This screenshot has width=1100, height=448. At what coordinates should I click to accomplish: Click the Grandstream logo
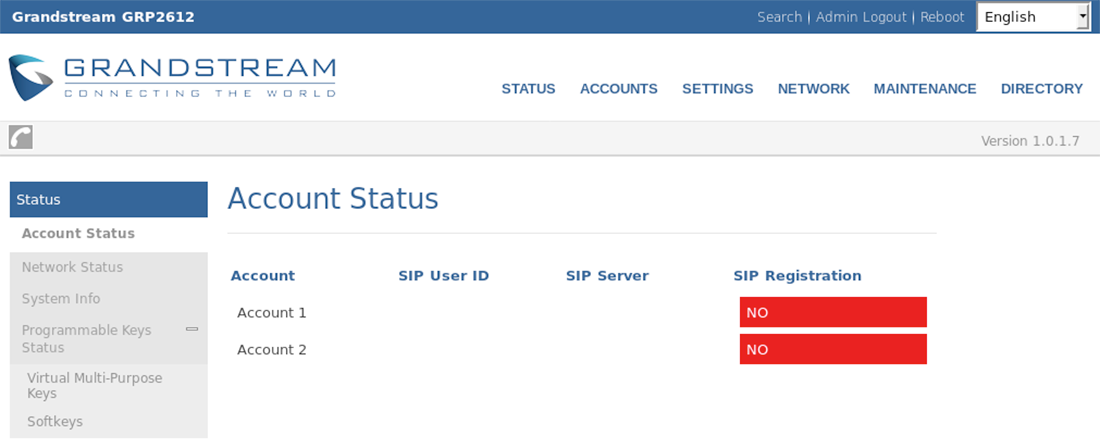pos(172,77)
